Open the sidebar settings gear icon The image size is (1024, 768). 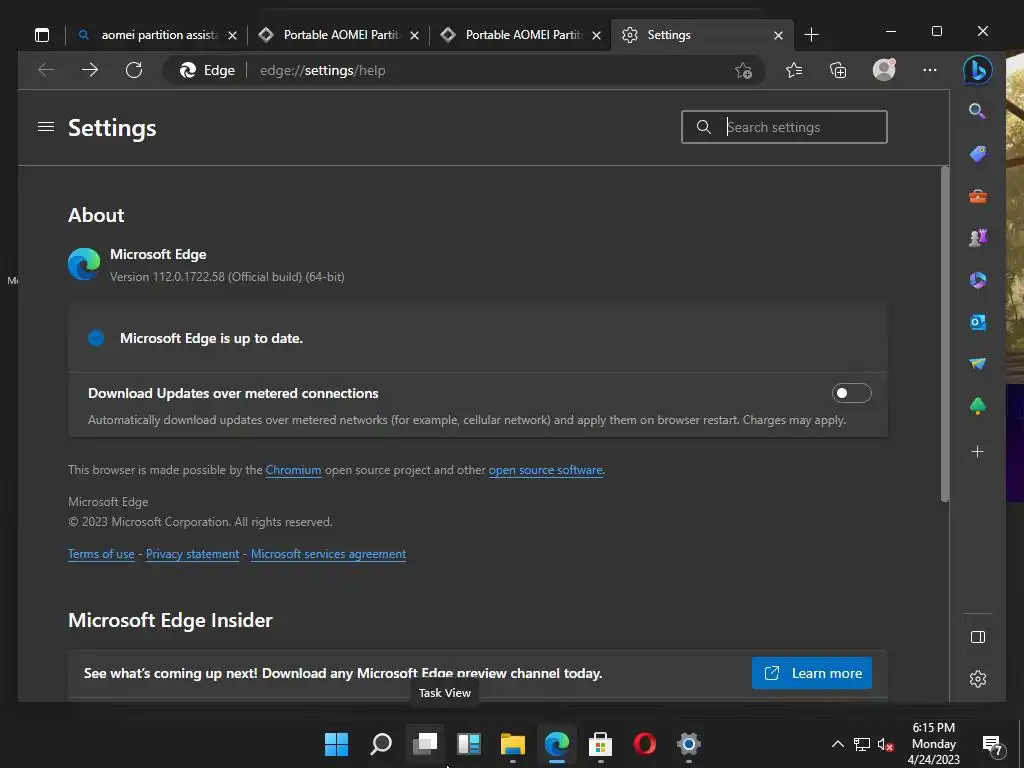click(978, 679)
